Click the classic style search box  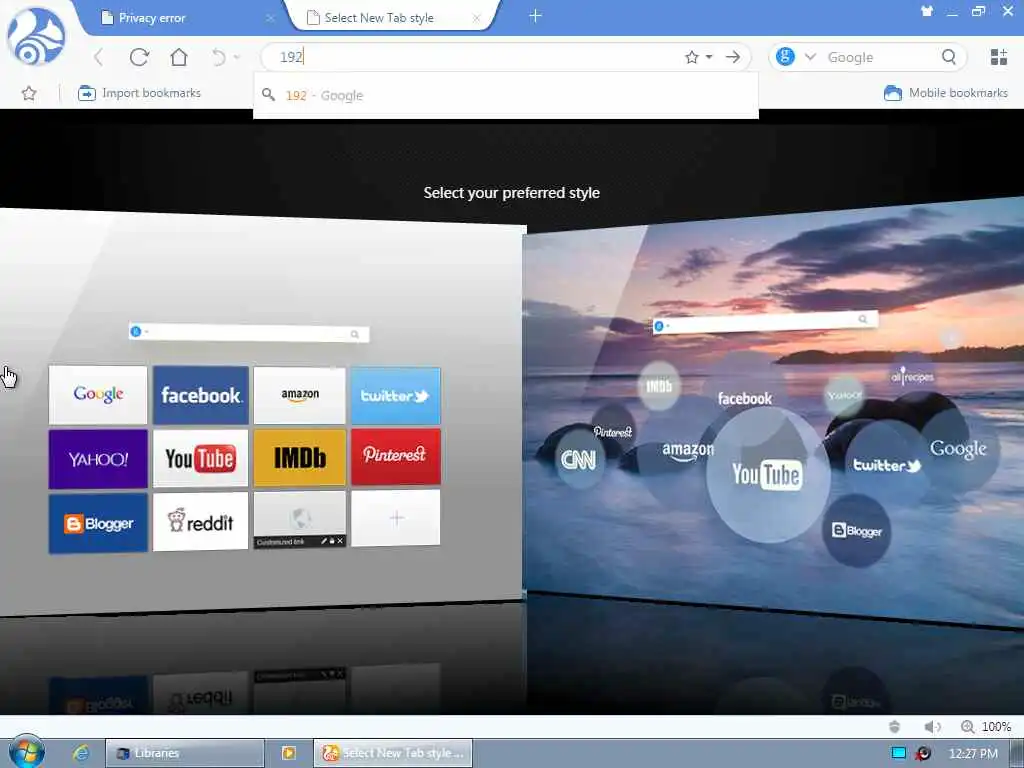point(249,333)
